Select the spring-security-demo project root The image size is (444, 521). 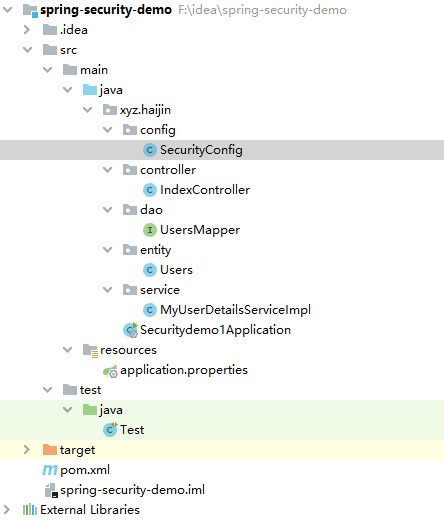tap(106, 10)
